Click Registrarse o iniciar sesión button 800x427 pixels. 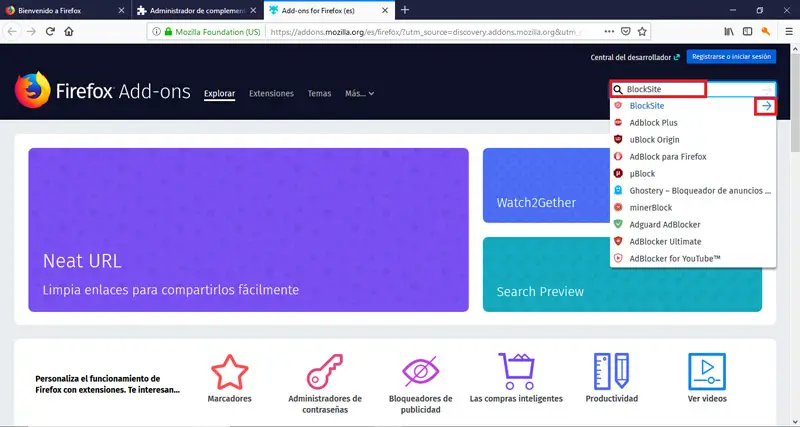[731, 57]
